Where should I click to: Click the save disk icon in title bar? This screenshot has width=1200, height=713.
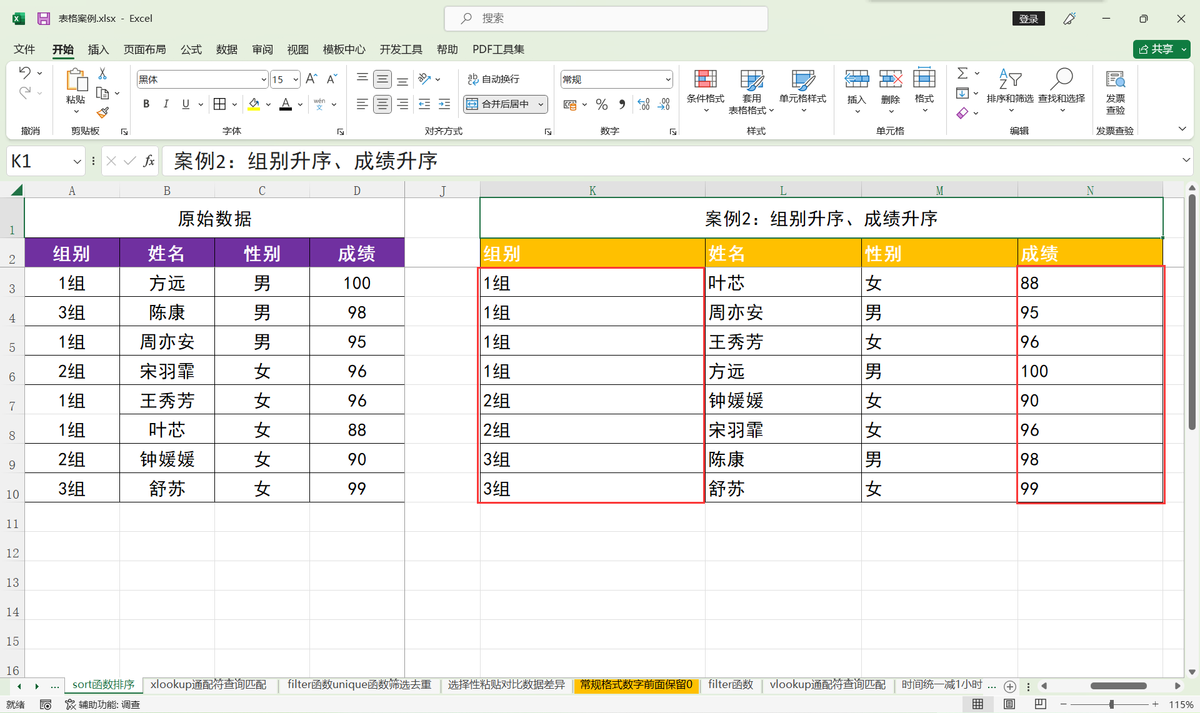coord(44,19)
